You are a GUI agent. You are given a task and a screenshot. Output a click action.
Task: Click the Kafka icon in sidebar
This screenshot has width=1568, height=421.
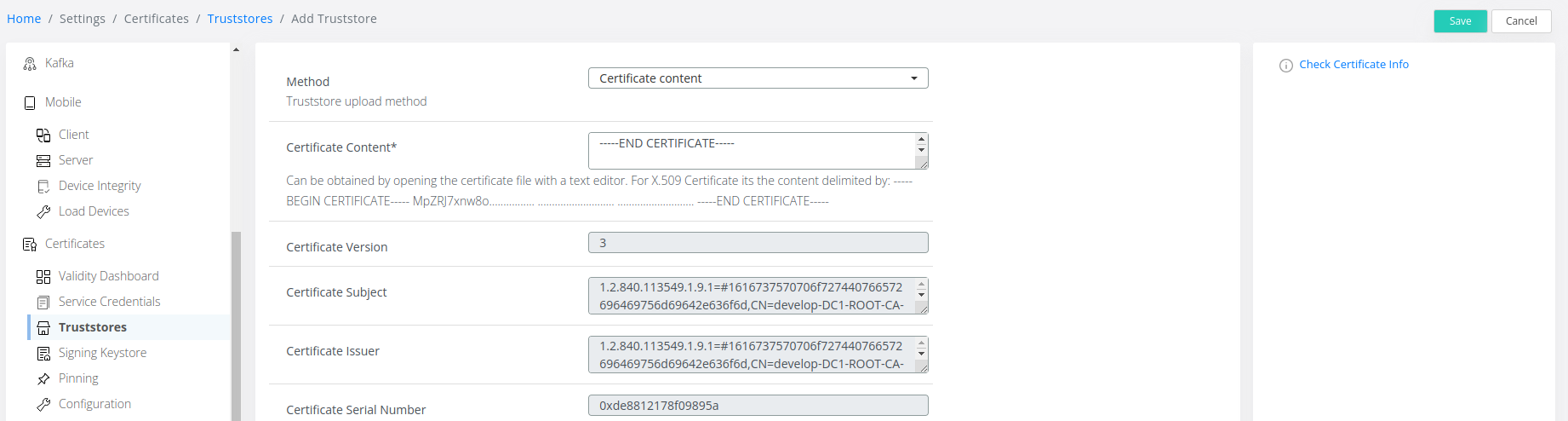point(30,64)
